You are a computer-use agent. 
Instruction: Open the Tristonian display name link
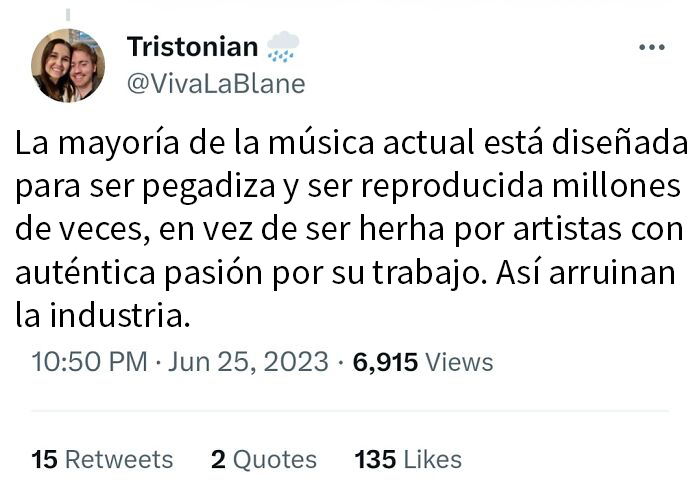point(193,46)
